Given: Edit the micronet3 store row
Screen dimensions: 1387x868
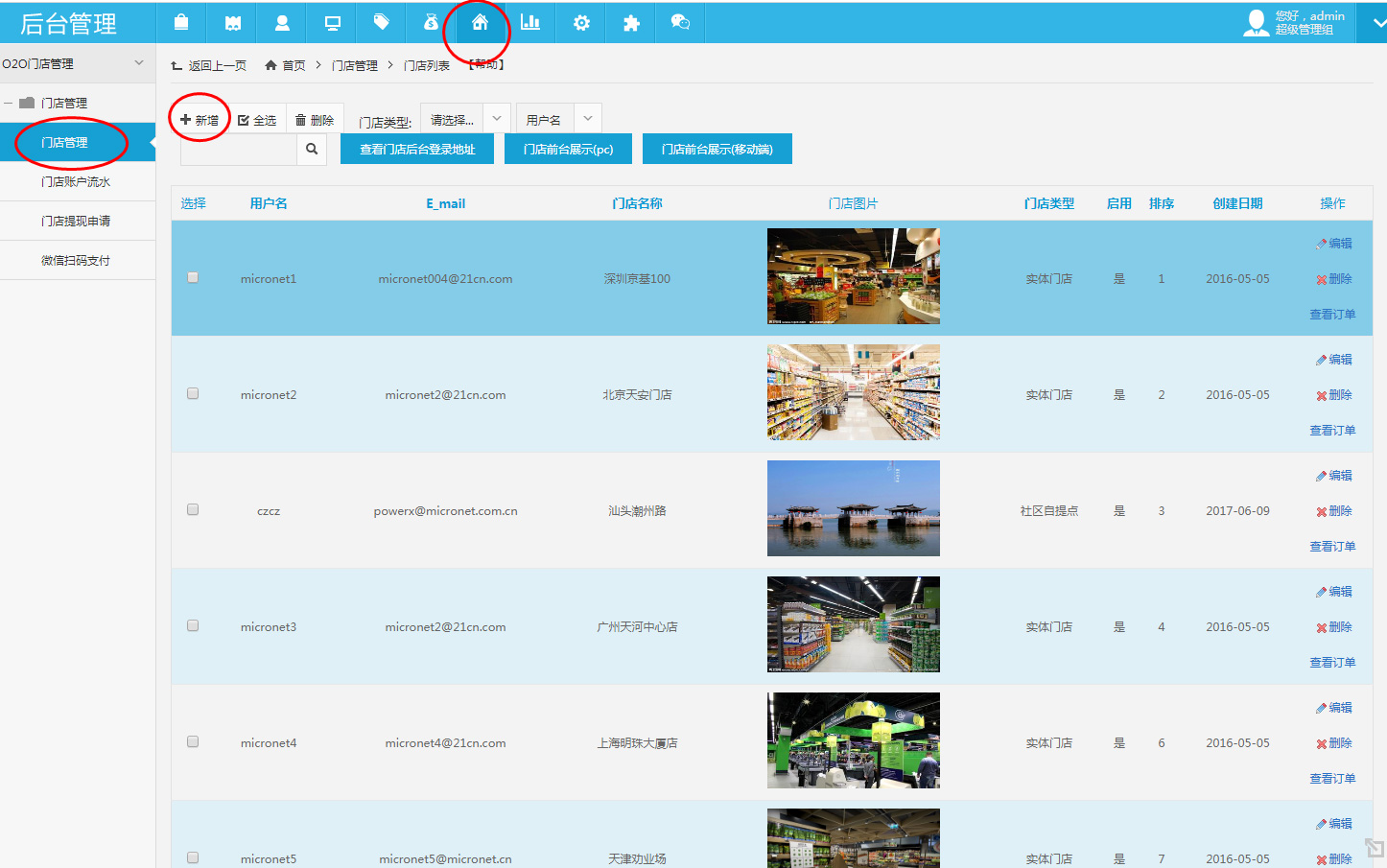Looking at the screenshot, I should [x=1334, y=592].
